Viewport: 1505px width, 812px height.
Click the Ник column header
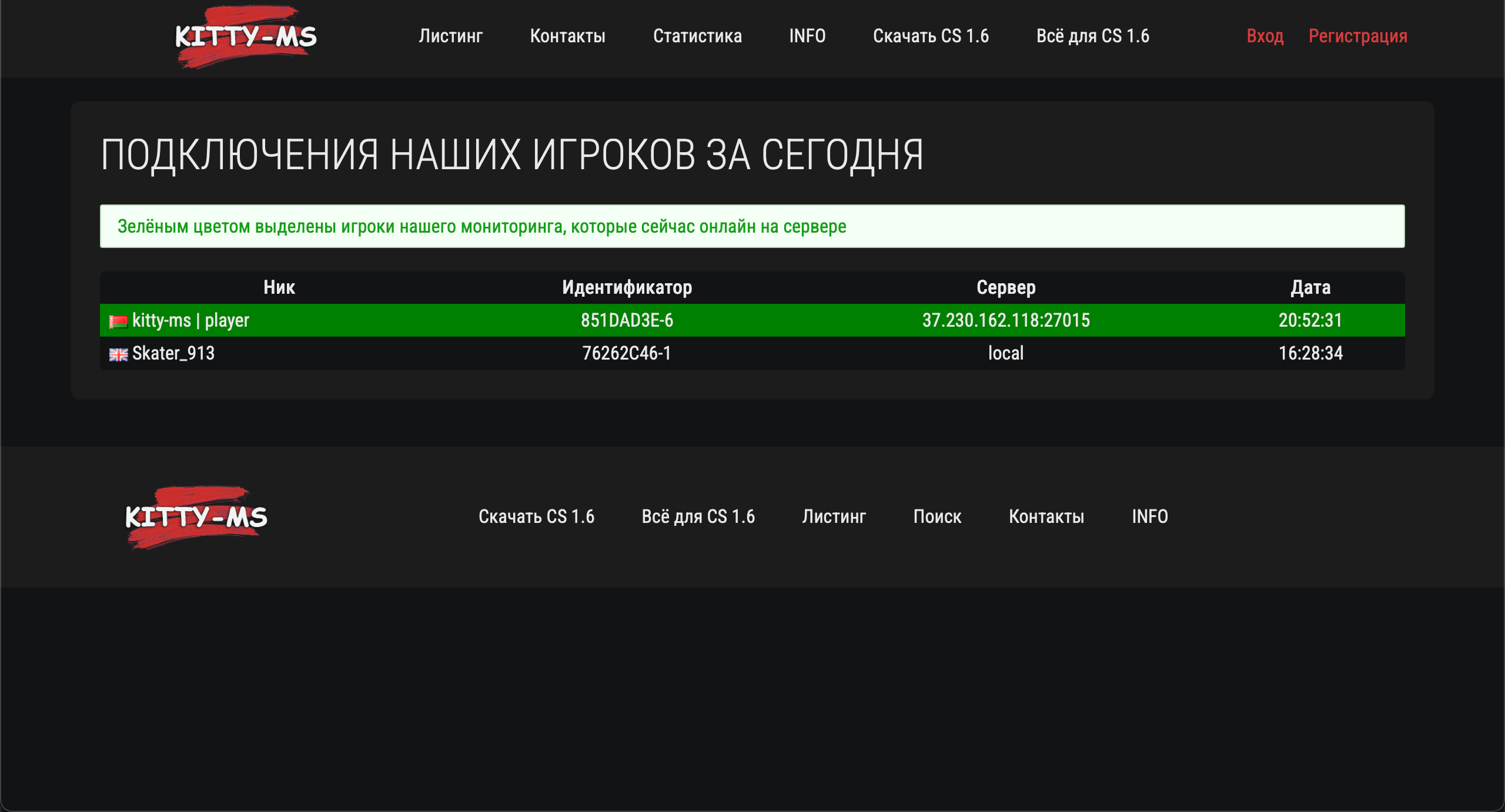[279, 287]
